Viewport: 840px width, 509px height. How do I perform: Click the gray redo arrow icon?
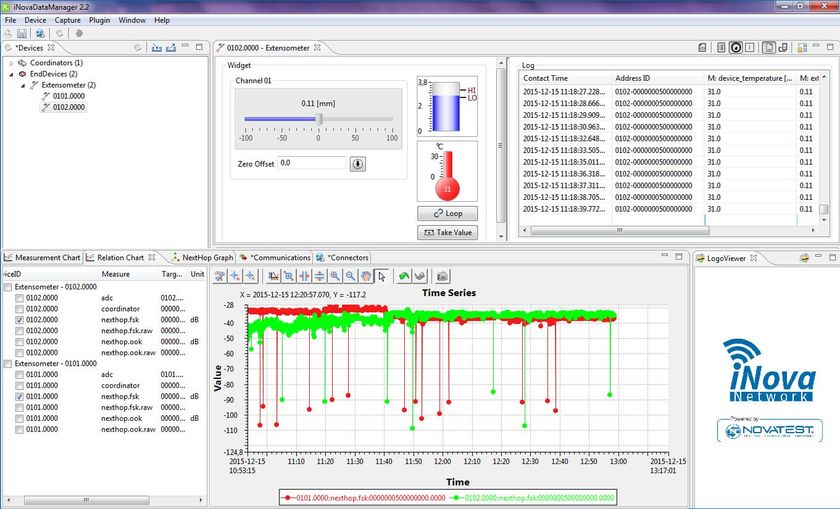click(x=419, y=276)
